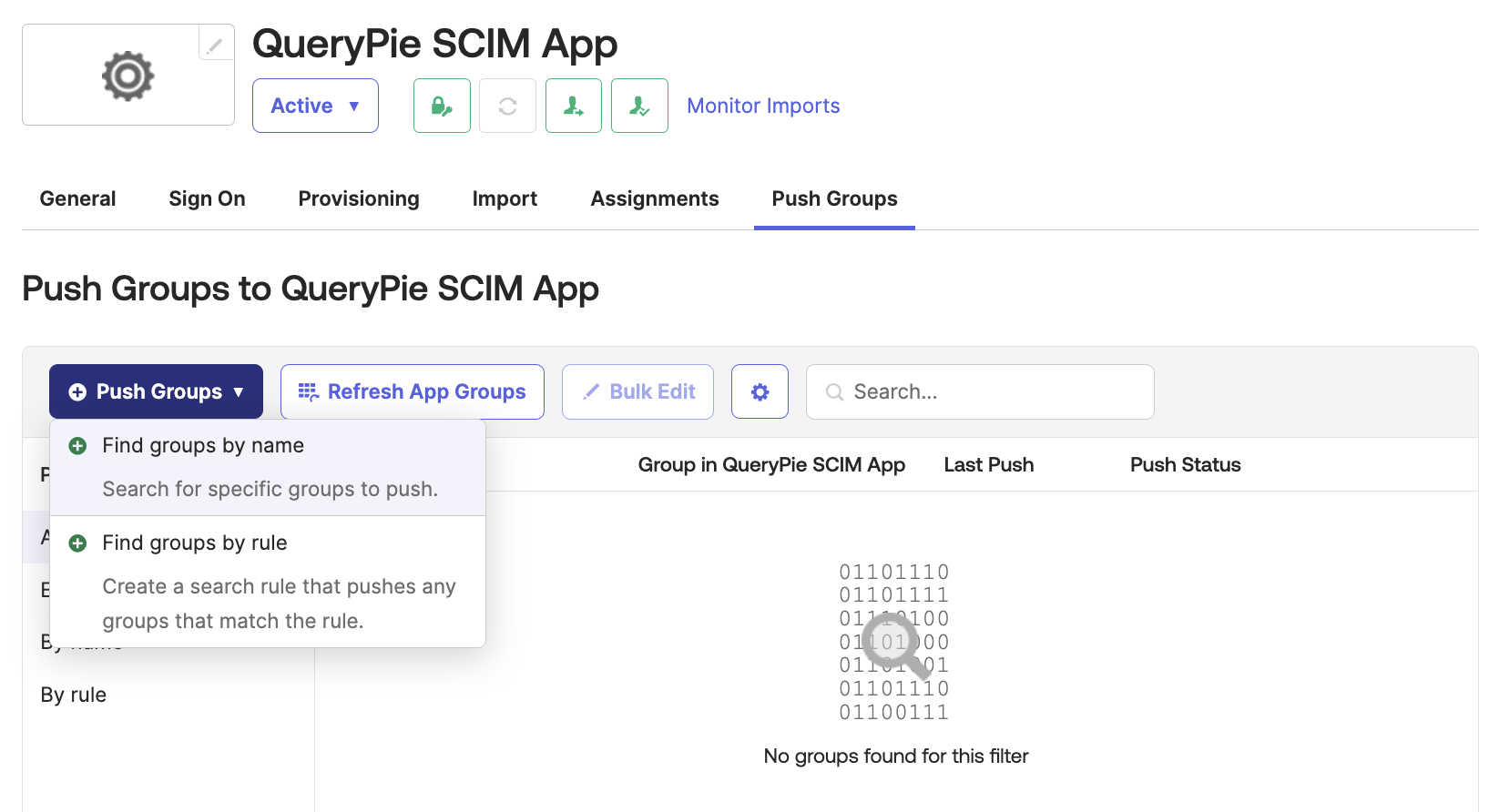Click the gear app logo placeholder

coord(127,76)
